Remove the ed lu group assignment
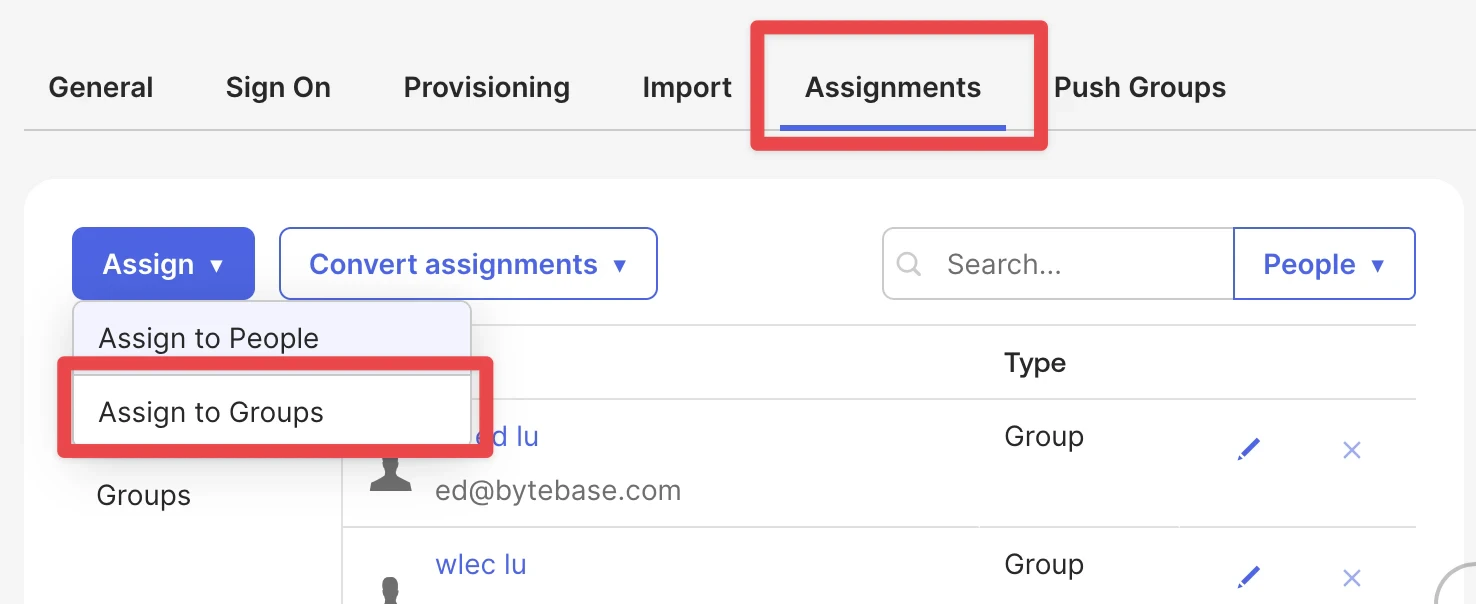The image size is (1476, 604). click(1351, 450)
